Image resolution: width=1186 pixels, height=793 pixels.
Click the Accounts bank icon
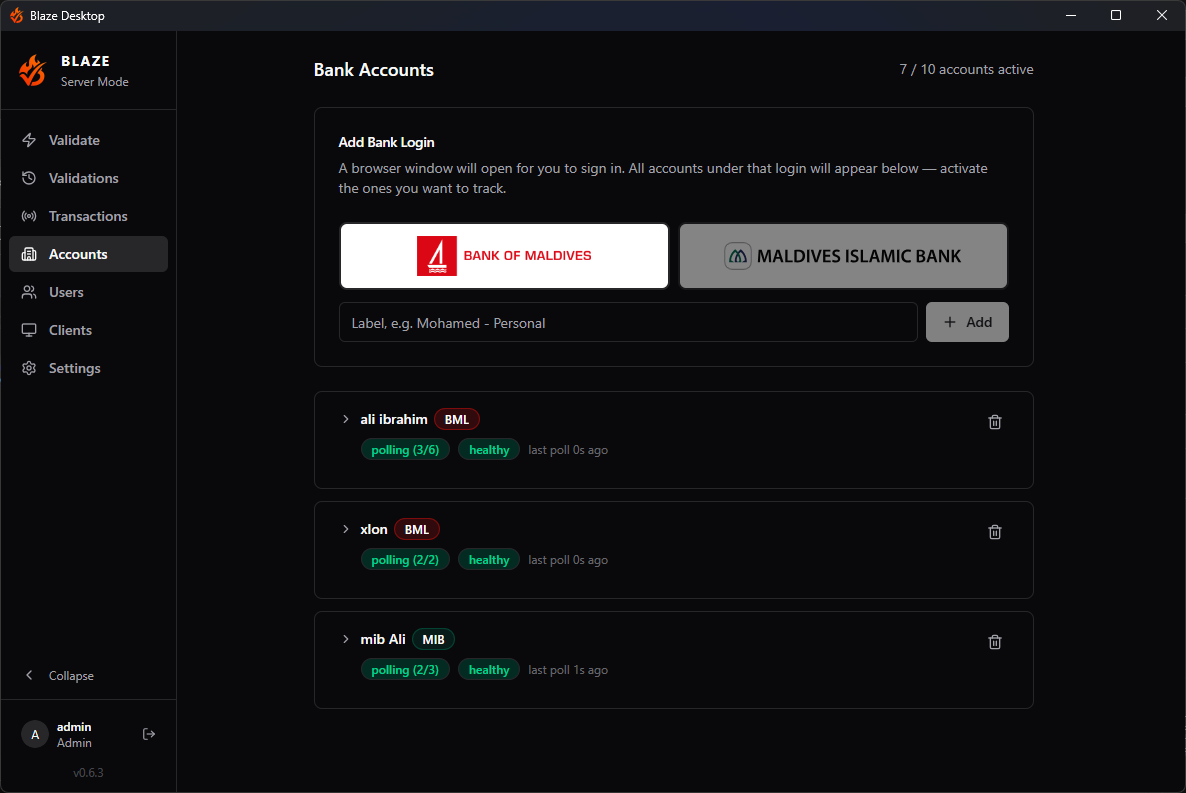[x=30, y=254]
